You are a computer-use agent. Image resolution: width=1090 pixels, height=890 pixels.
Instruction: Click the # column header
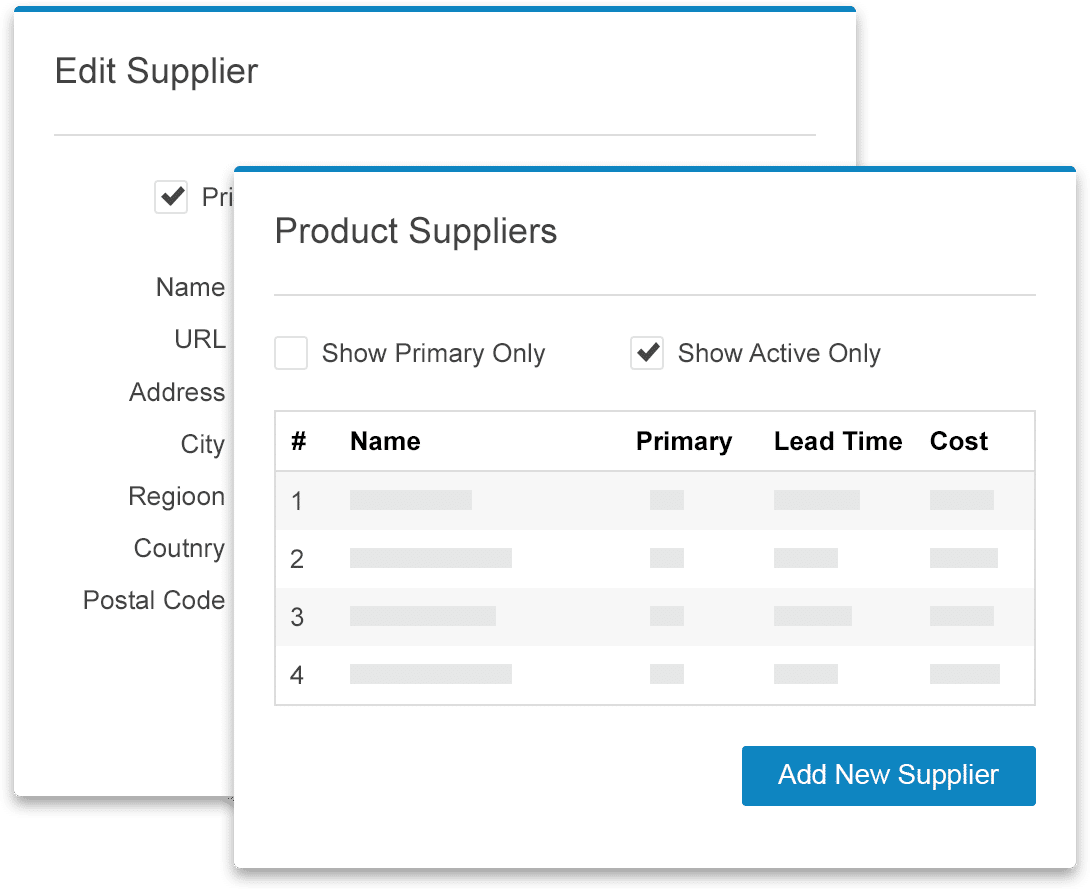(298, 442)
